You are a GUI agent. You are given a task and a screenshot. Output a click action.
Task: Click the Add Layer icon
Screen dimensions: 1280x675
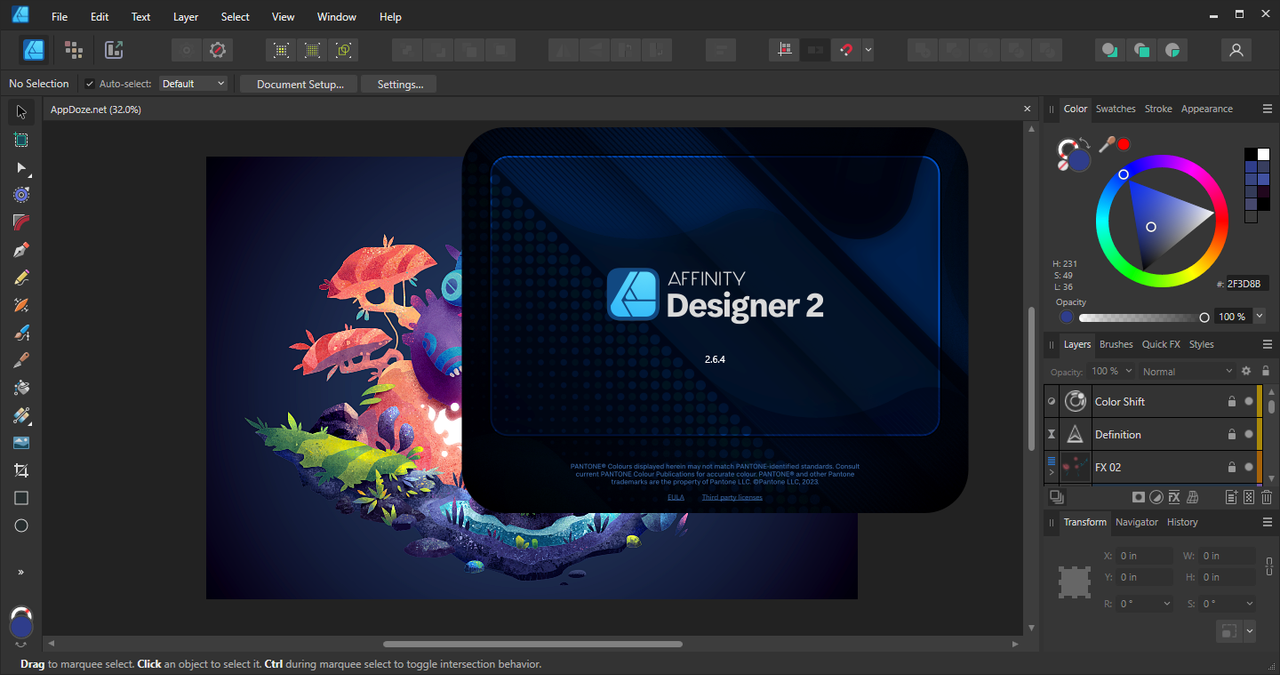(1231, 497)
